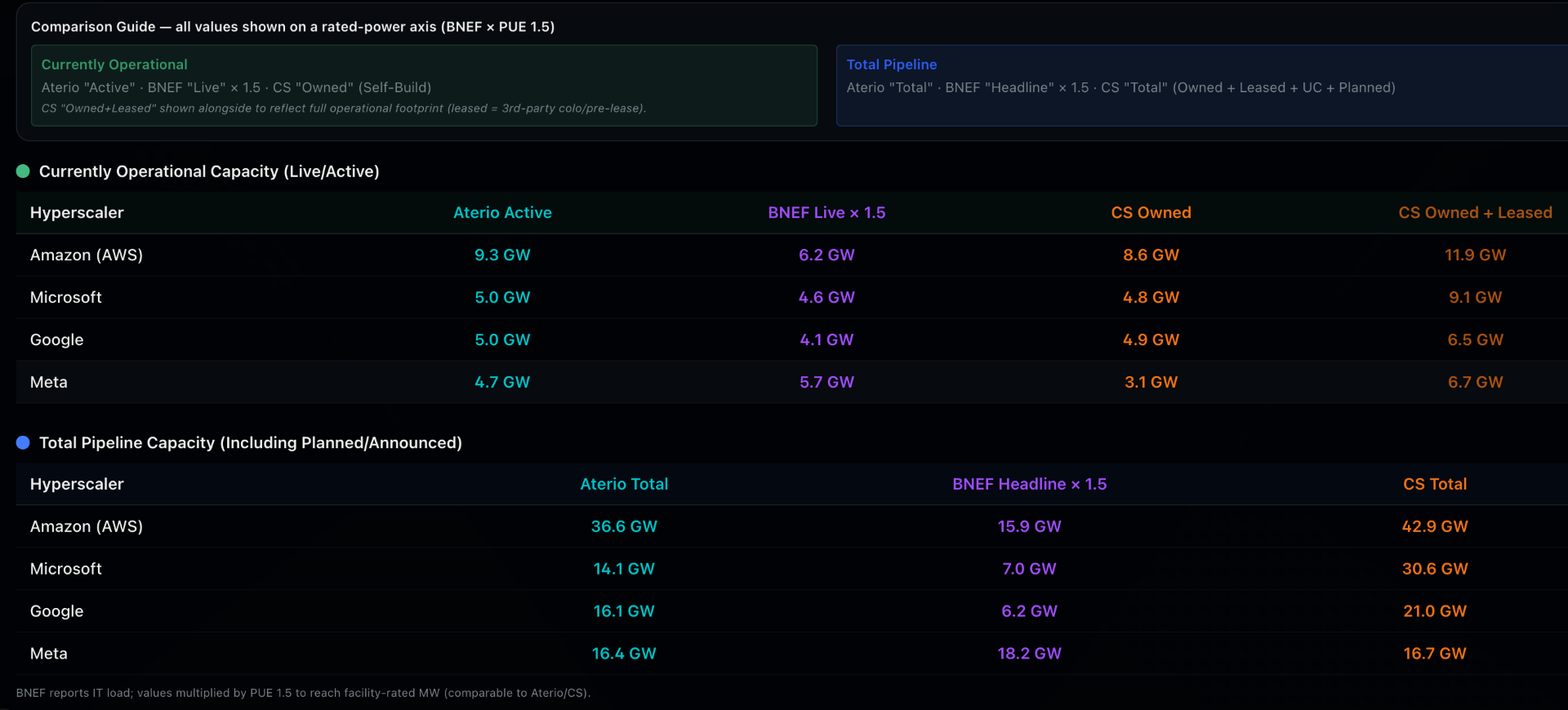Click the blue dot beside Total Pipeline Capacity

(x=23, y=442)
